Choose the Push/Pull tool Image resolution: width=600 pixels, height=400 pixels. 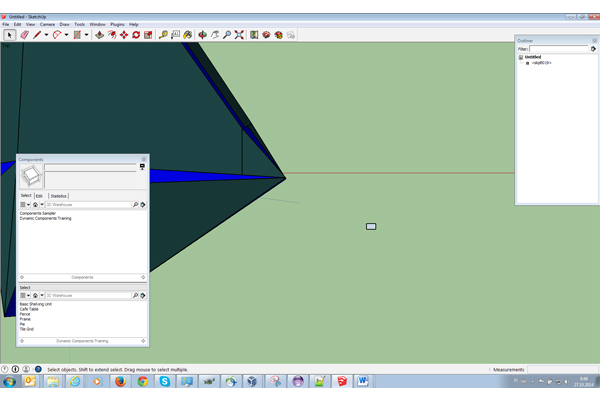[99, 35]
